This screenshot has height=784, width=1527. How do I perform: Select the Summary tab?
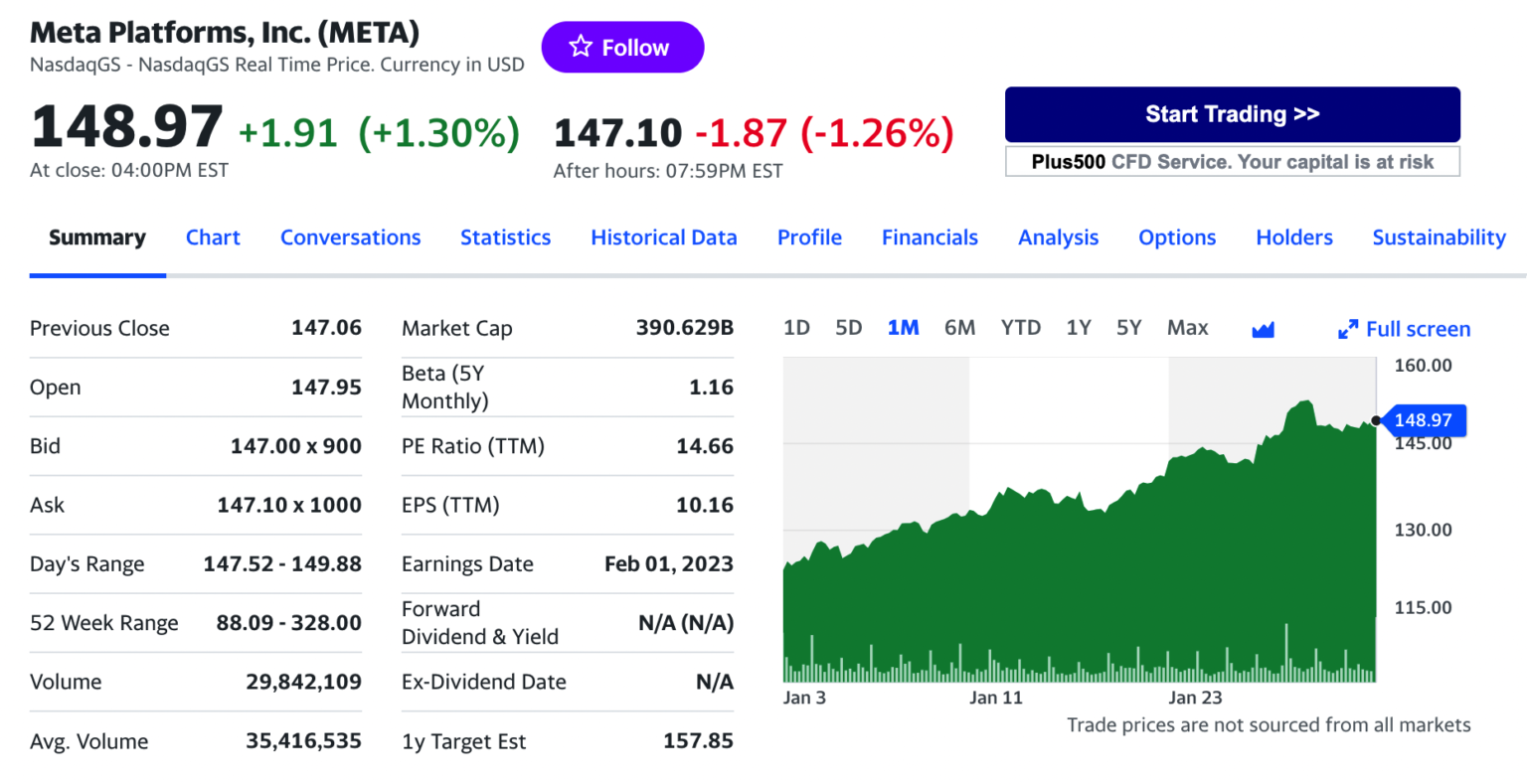pos(97,237)
